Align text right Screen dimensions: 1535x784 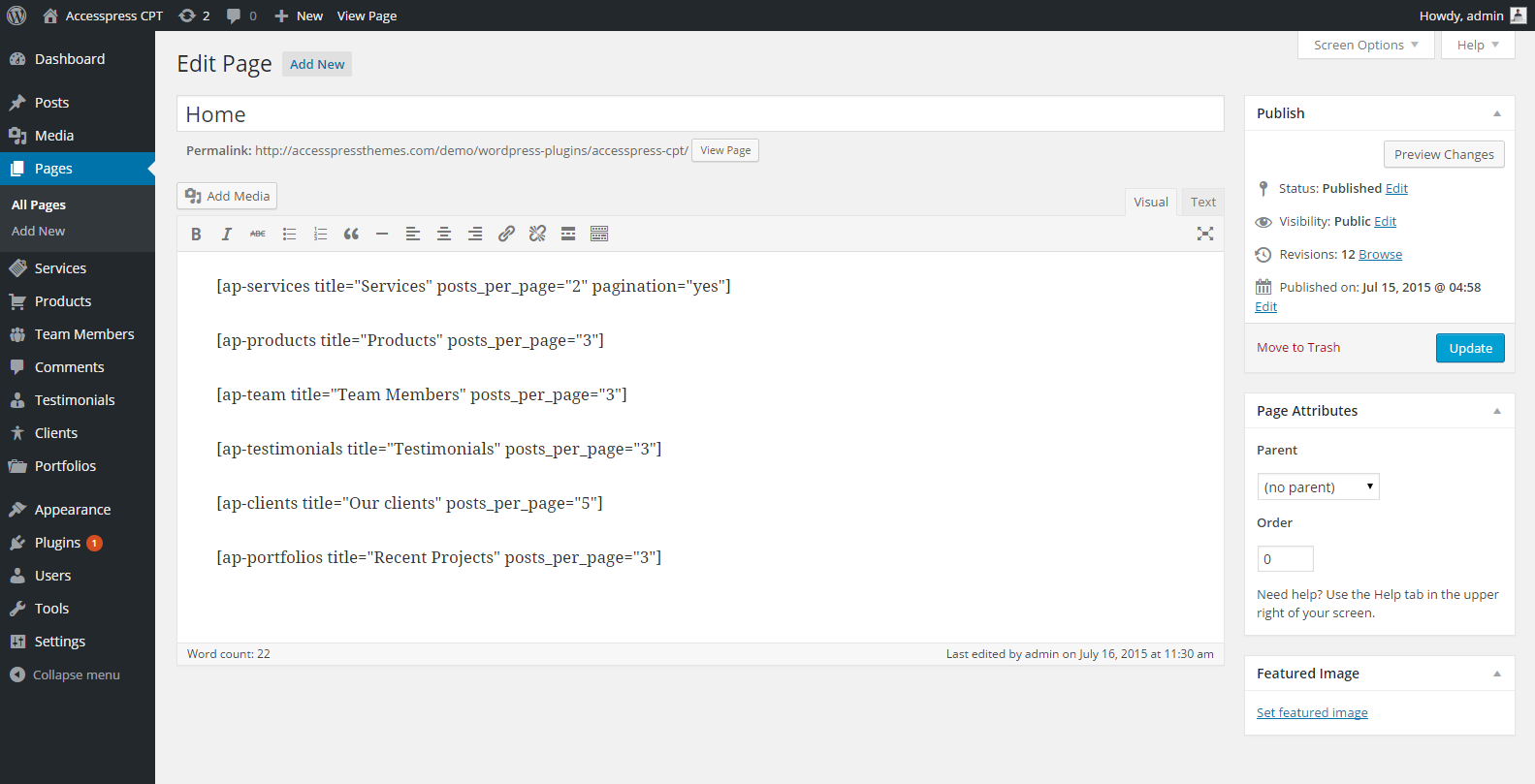475,234
